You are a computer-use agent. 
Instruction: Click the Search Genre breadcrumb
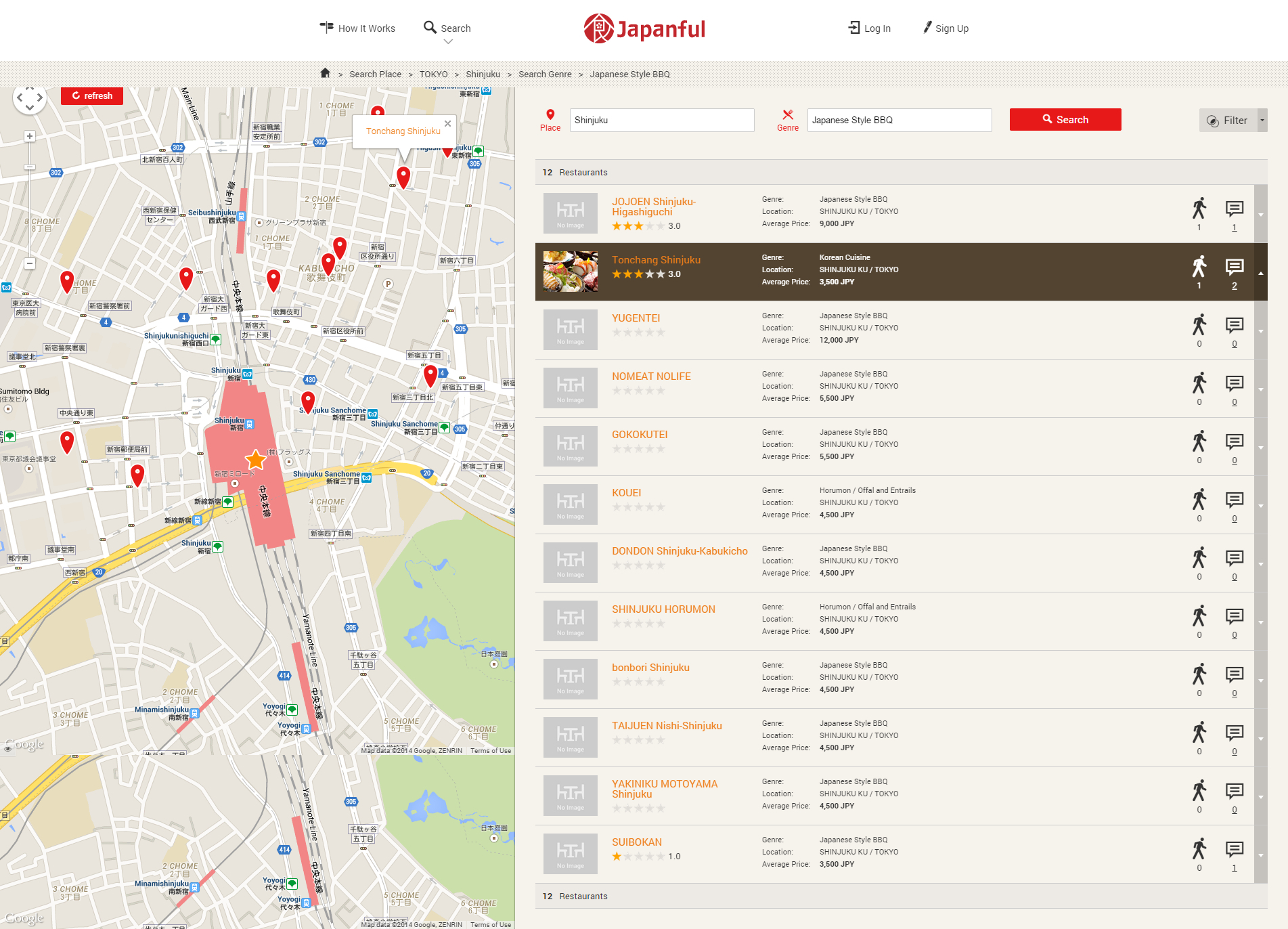[545, 74]
